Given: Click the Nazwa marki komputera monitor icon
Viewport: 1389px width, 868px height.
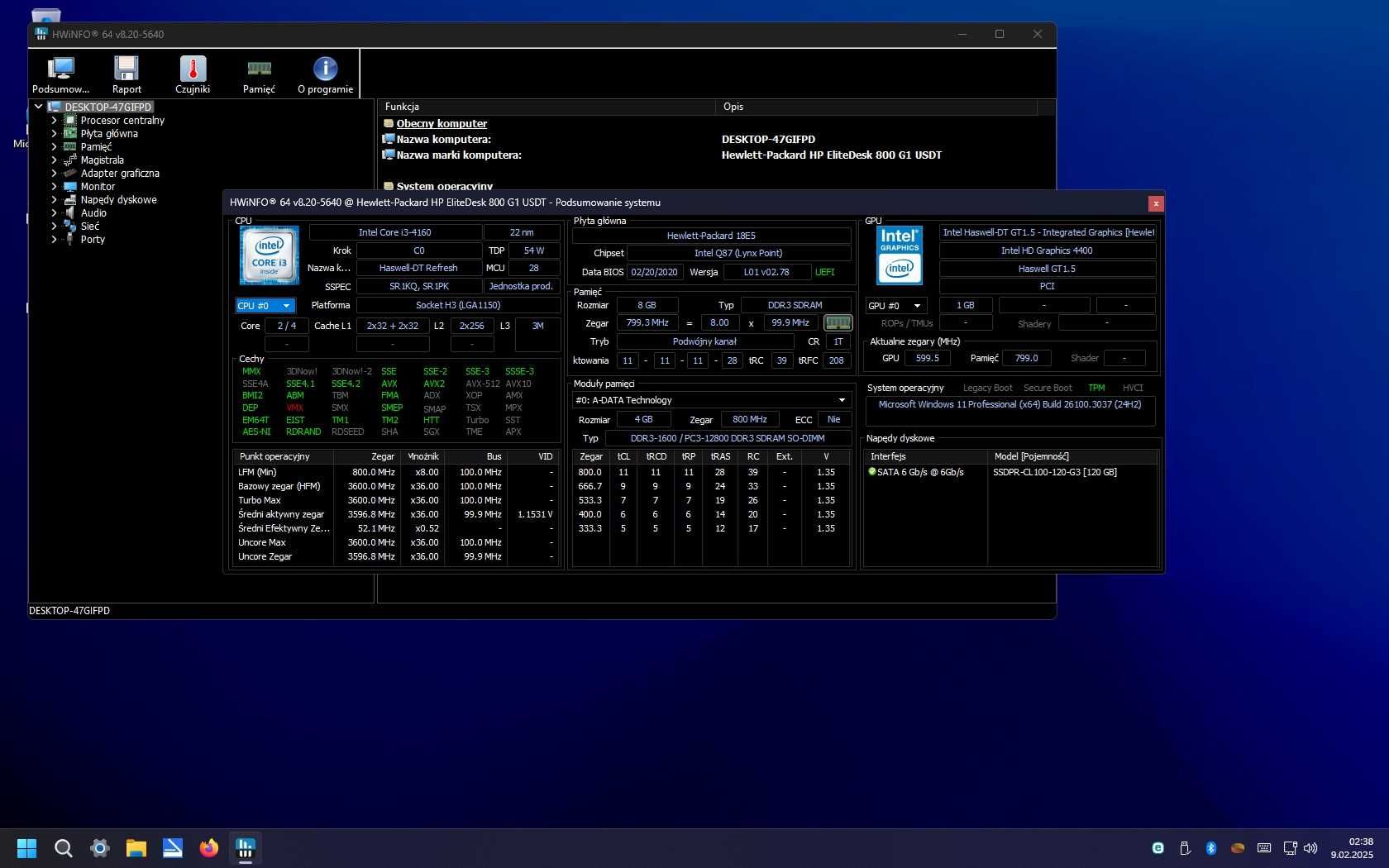Looking at the screenshot, I should [389, 155].
